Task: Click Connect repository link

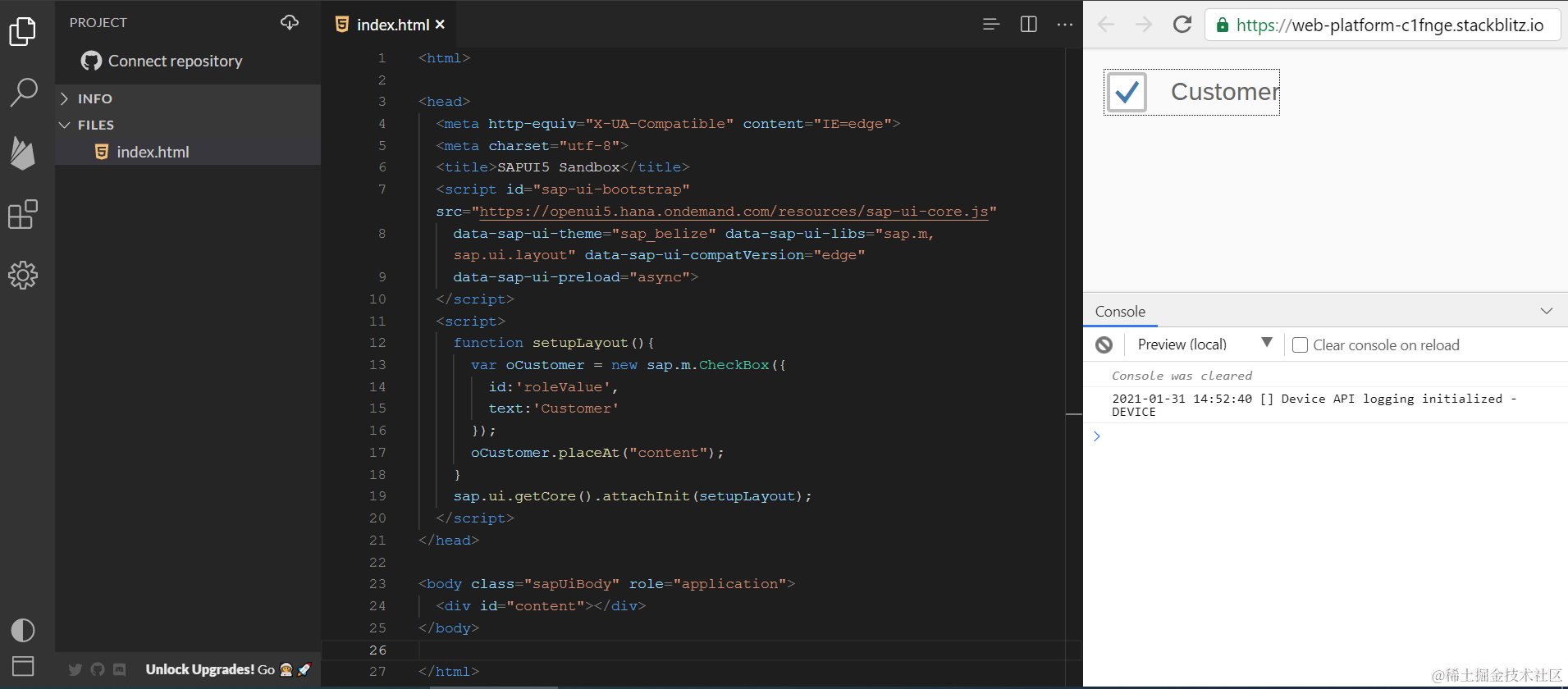Action: 175,61
